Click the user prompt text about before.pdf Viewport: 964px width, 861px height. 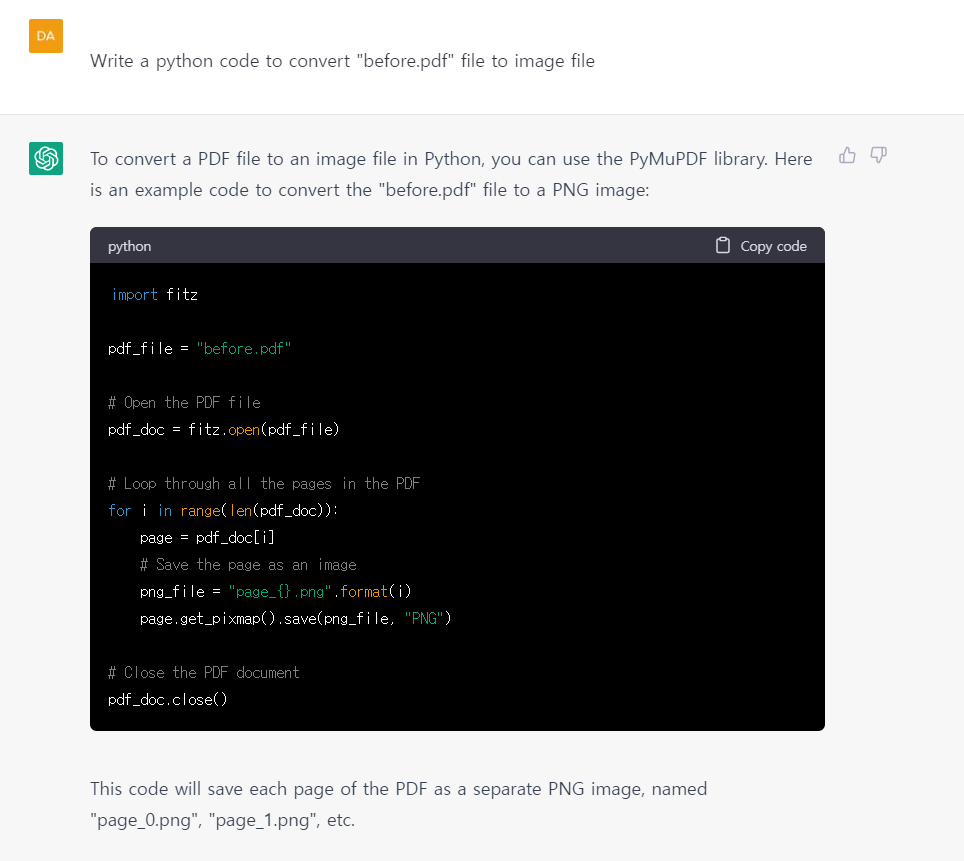pos(342,61)
